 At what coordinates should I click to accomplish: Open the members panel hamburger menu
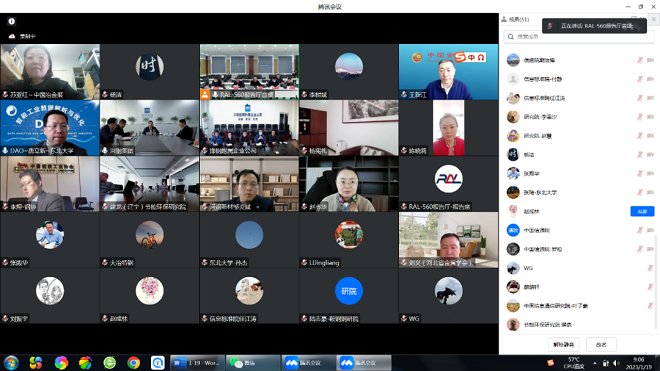click(x=654, y=19)
